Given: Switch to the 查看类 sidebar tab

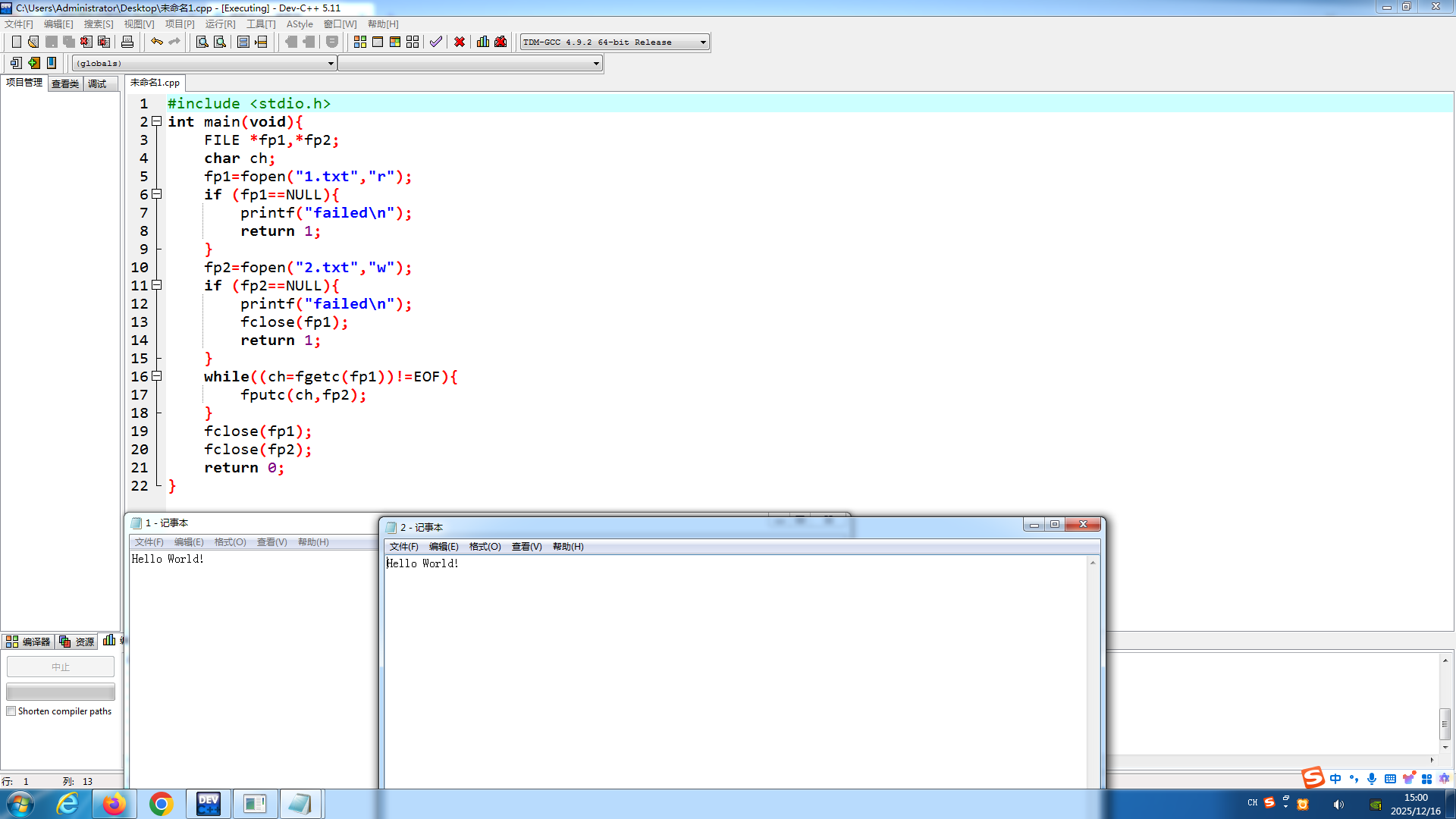Looking at the screenshot, I should (65, 83).
